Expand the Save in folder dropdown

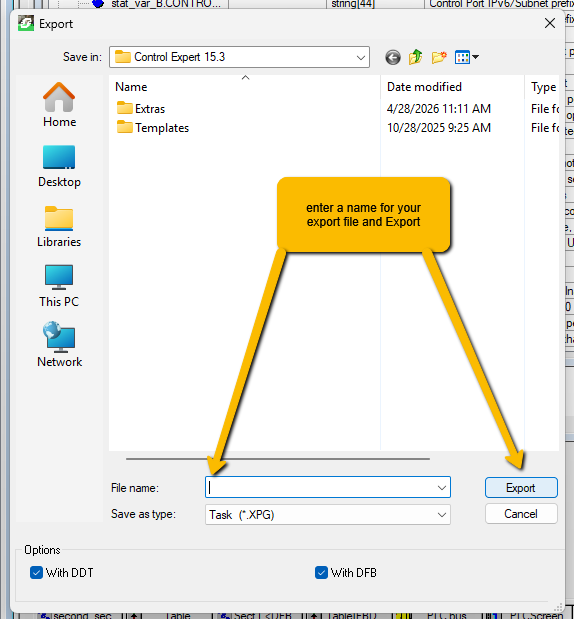pyautogui.click(x=360, y=58)
